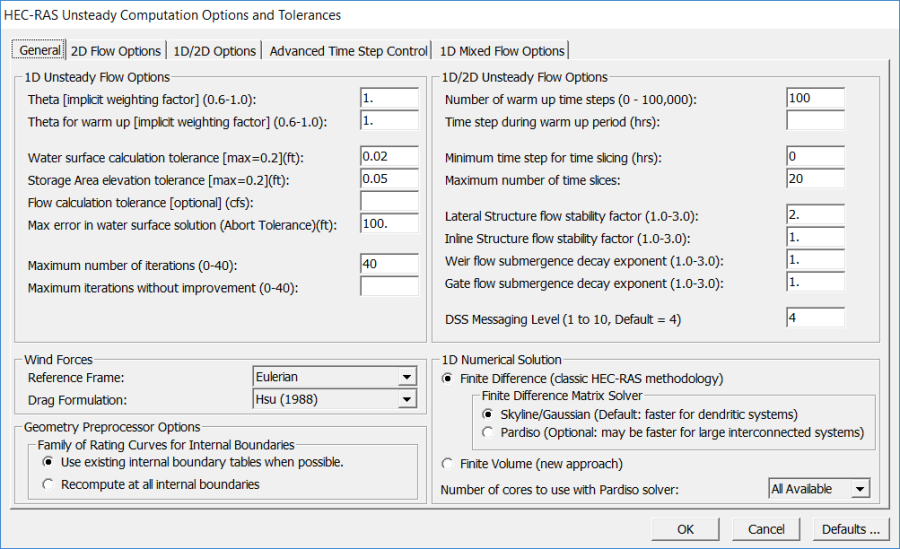Dismiss the dialog with Cancel

(766, 529)
